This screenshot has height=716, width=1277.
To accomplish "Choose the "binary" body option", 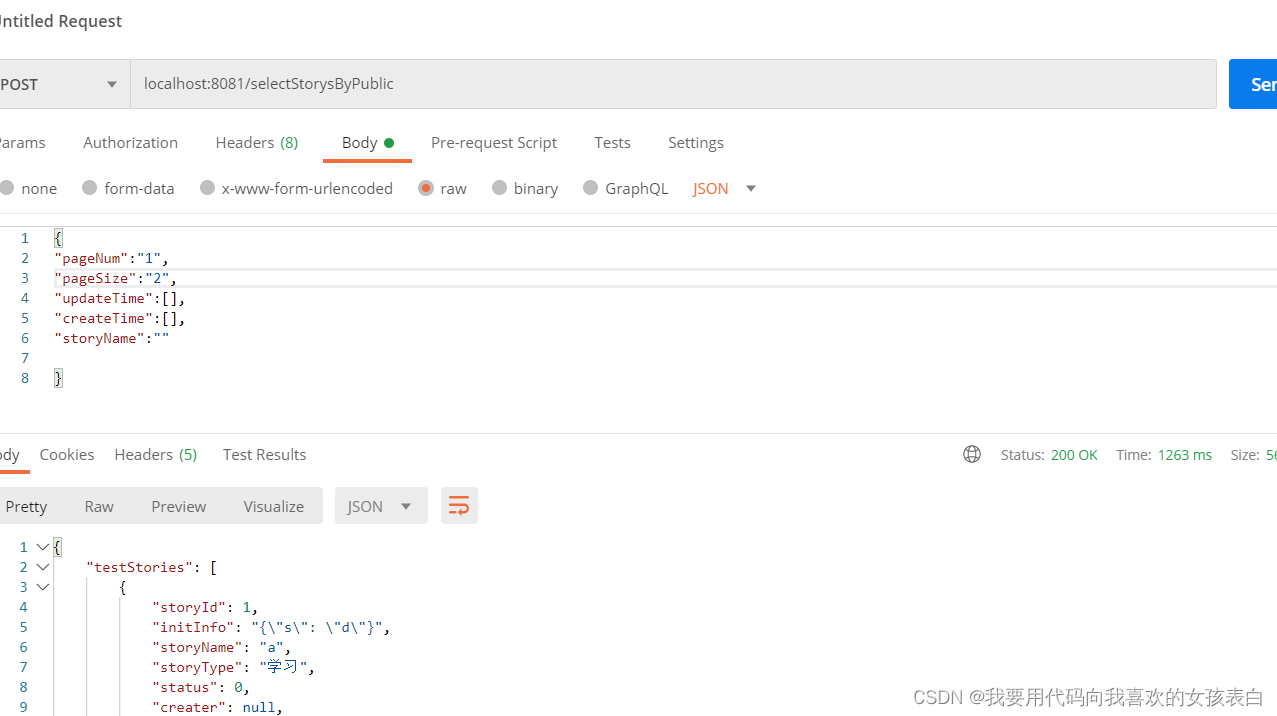I will pos(524,187).
